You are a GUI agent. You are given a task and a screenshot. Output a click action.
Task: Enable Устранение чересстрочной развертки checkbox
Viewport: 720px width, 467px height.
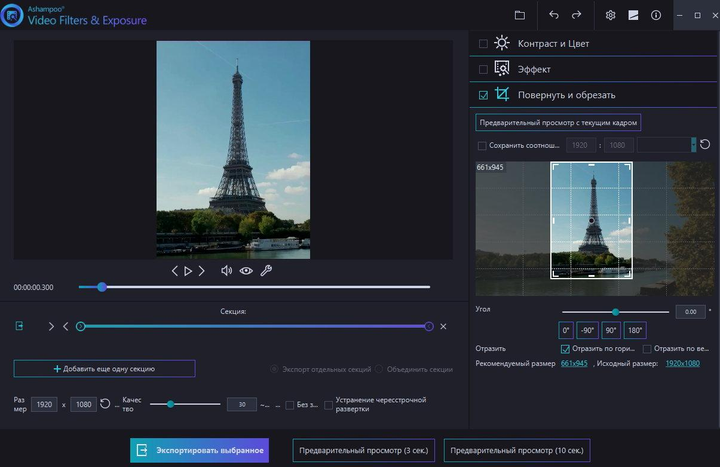tap(328, 405)
